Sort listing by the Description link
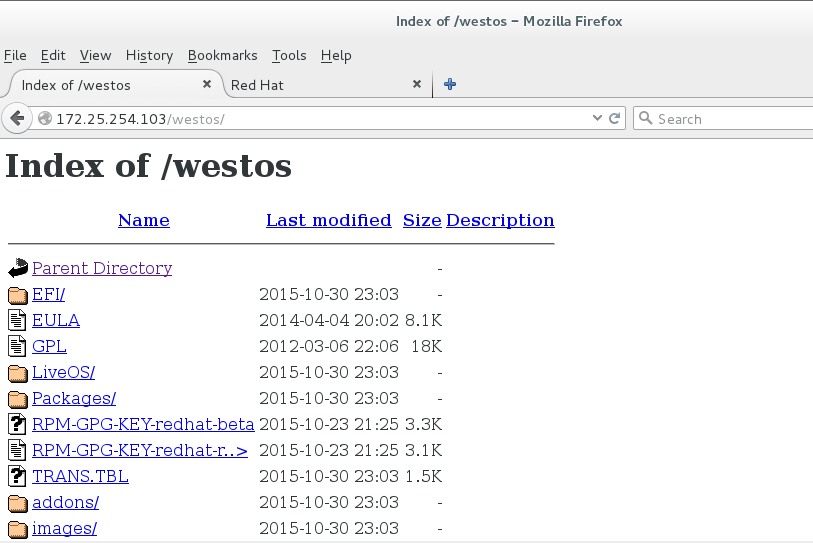The height and width of the screenshot is (543, 813). [500, 220]
